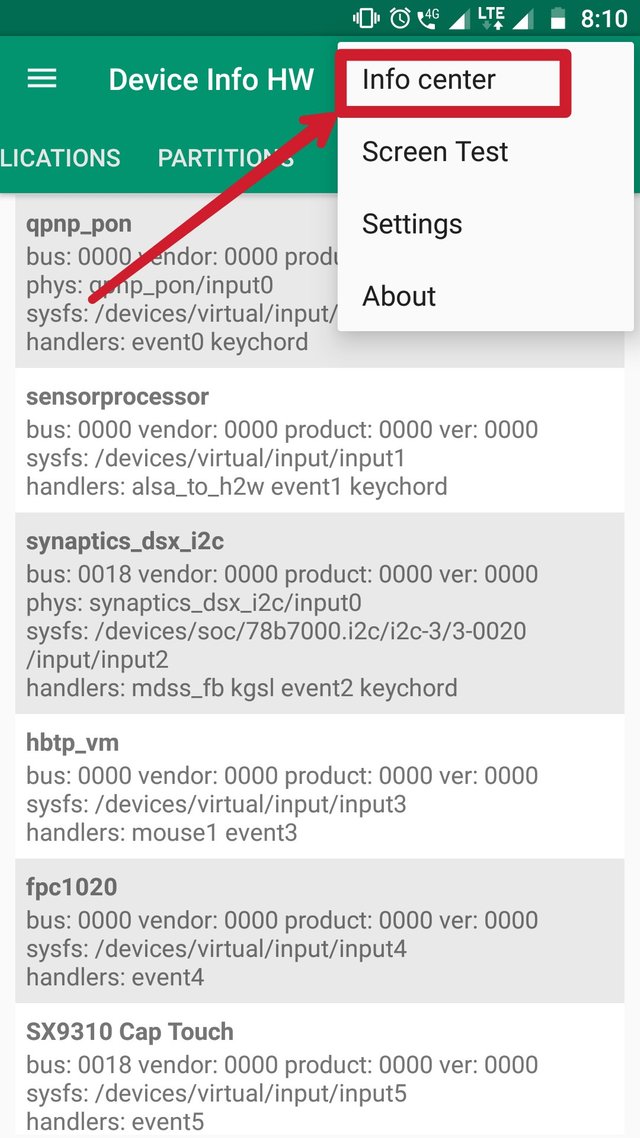This screenshot has height=1138, width=640.
Task: Open the synaptics_dsx_i2c device entry
Action: click(319, 614)
